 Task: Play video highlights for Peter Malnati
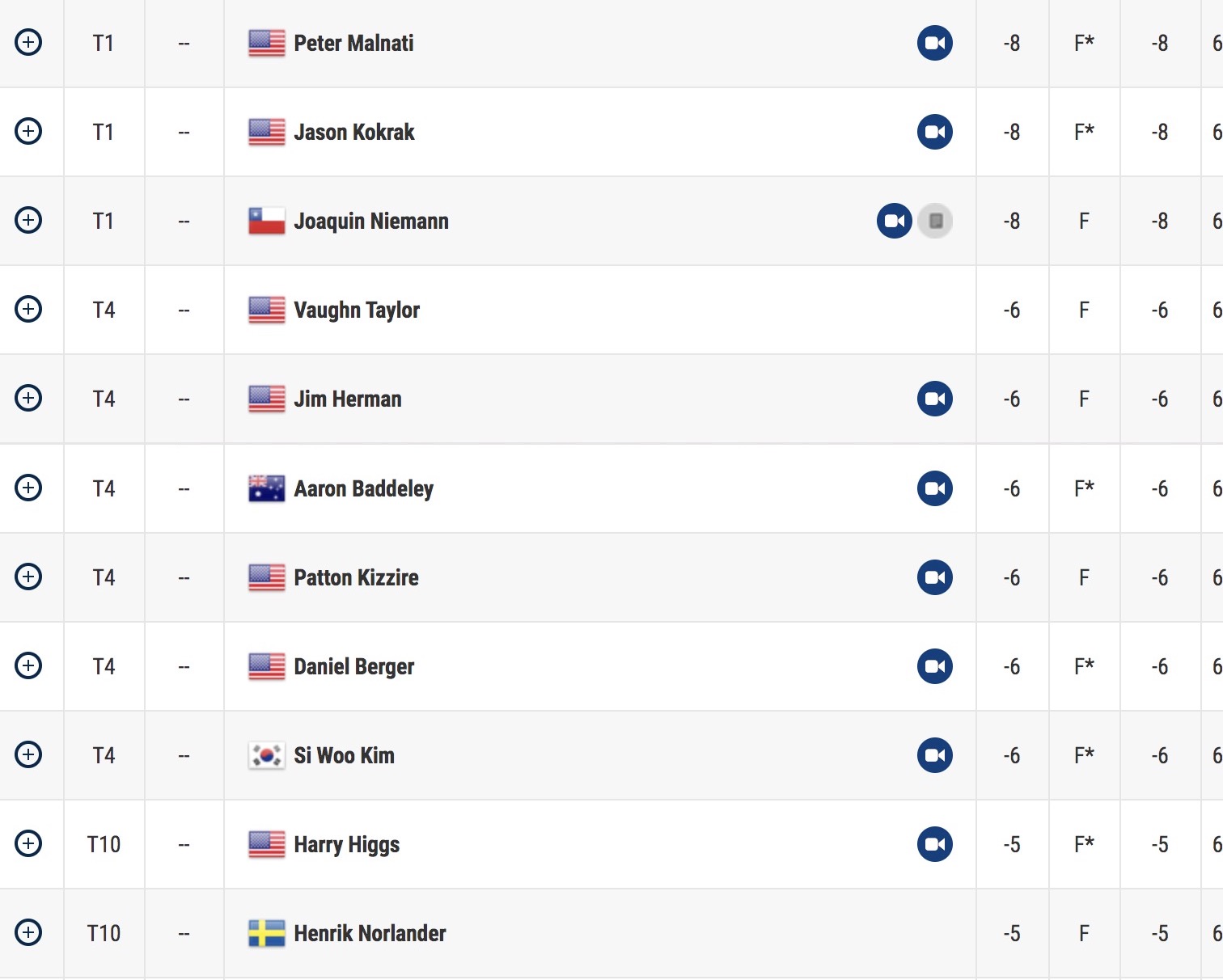click(935, 43)
